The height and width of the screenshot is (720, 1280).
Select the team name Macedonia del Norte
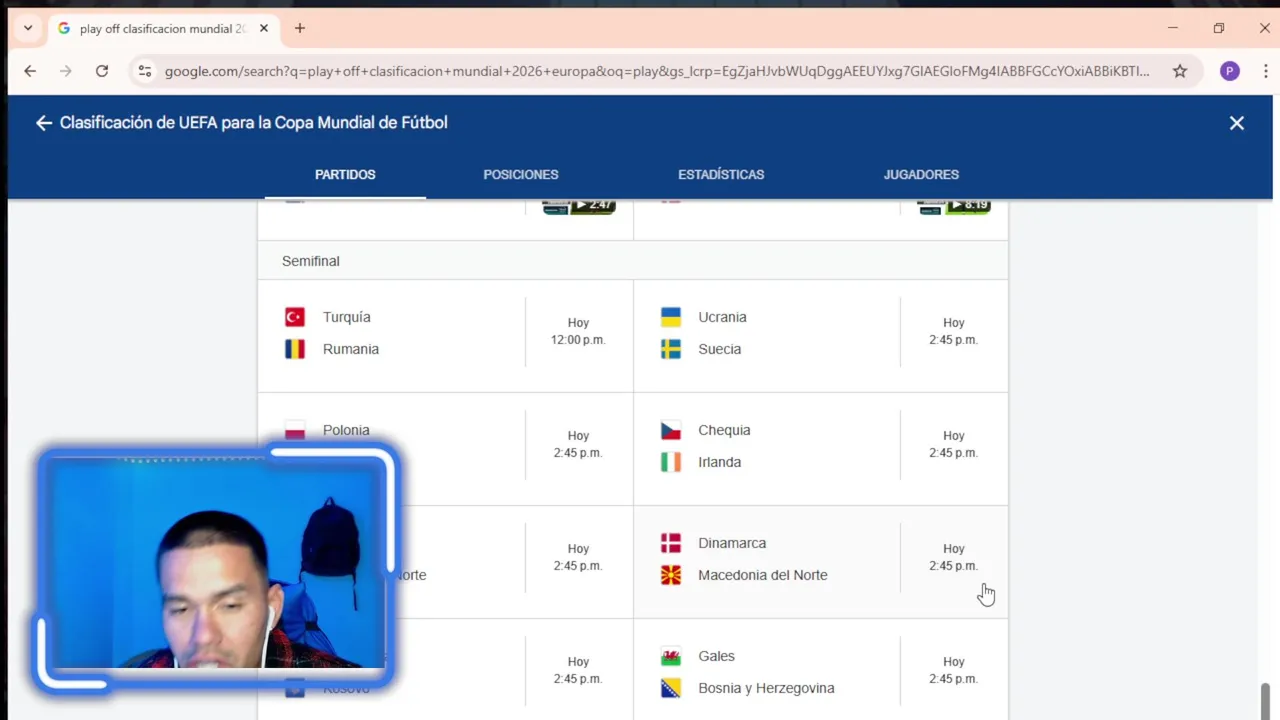[x=763, y=575]
